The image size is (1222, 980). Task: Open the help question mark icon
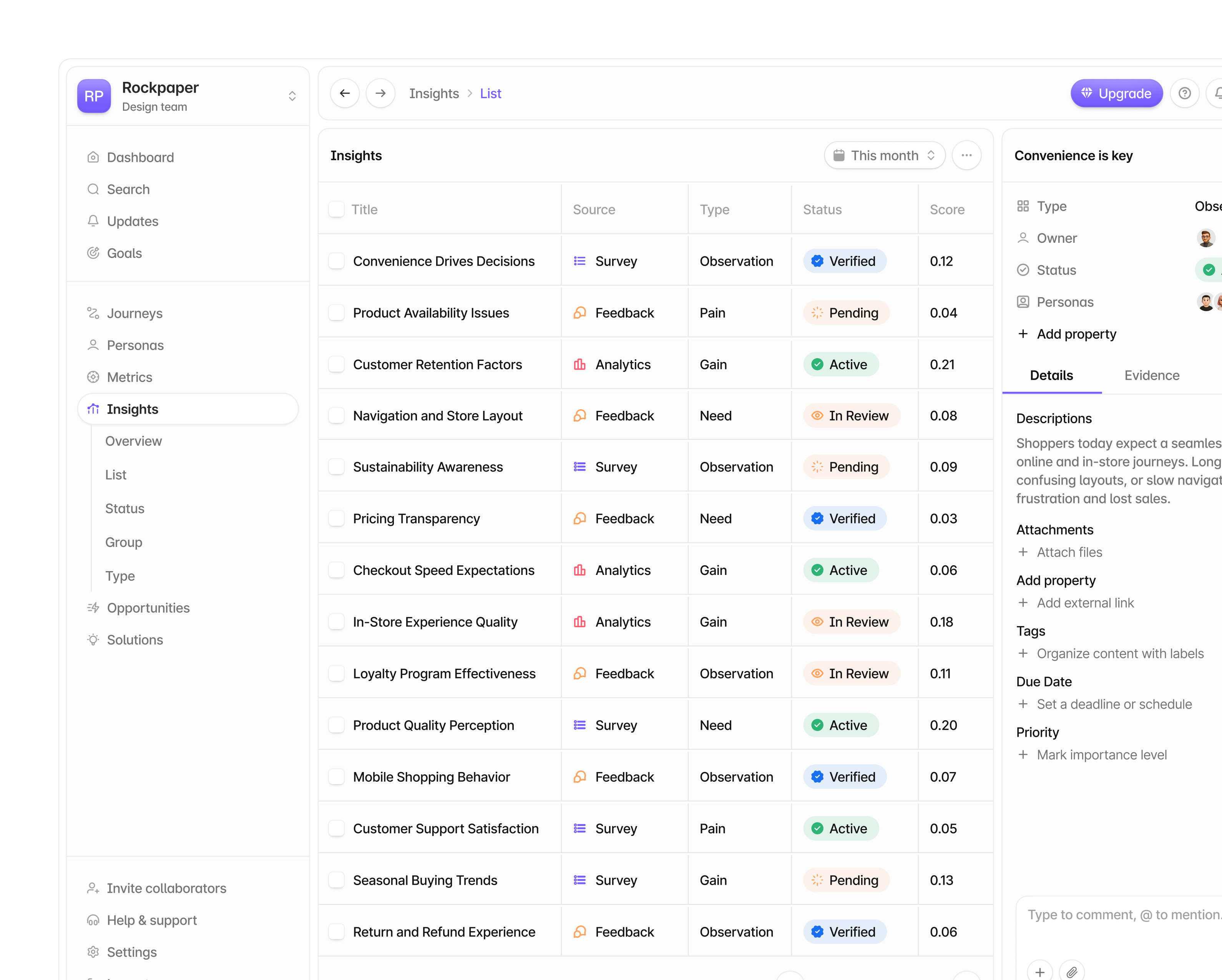tap(1184, 93)
